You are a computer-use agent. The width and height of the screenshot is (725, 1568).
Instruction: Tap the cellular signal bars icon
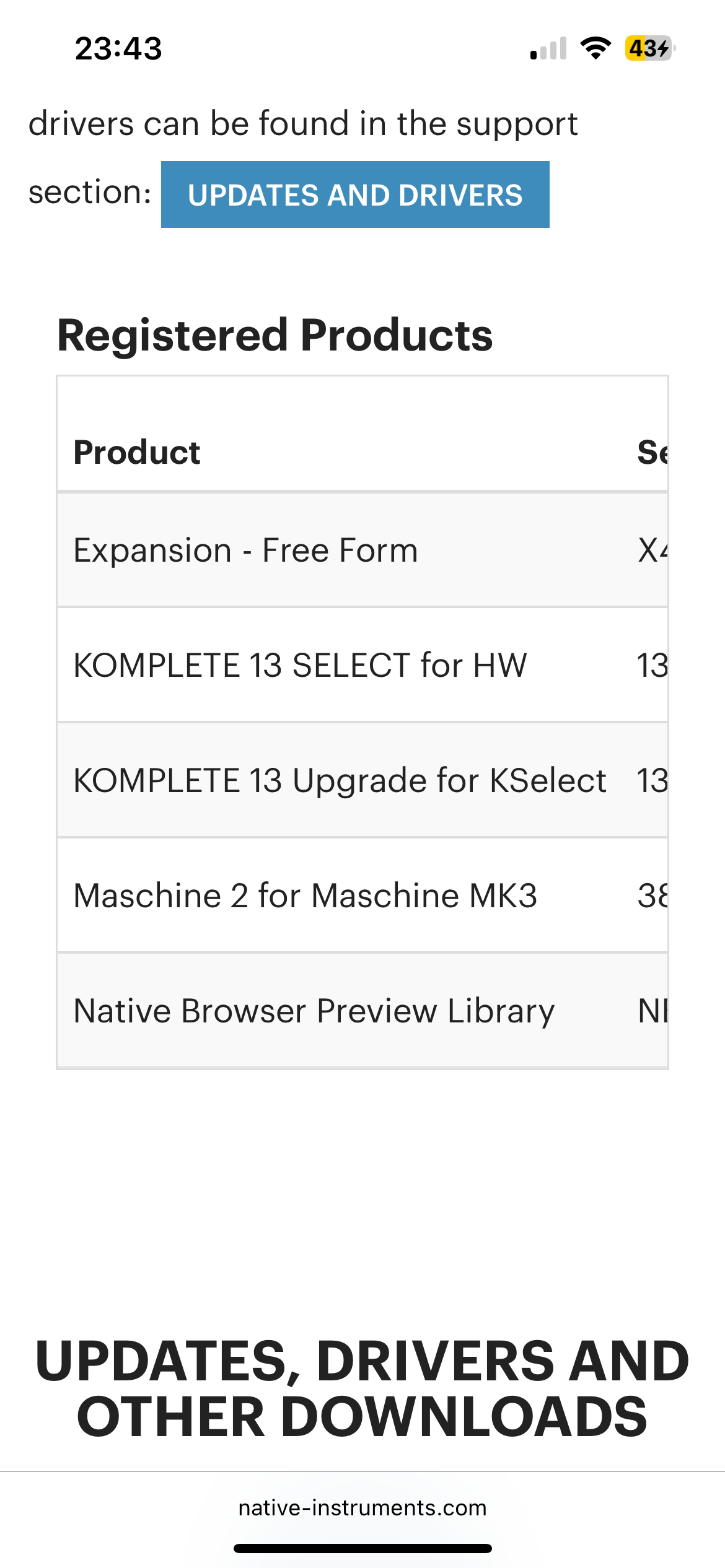tap(548, 48)
